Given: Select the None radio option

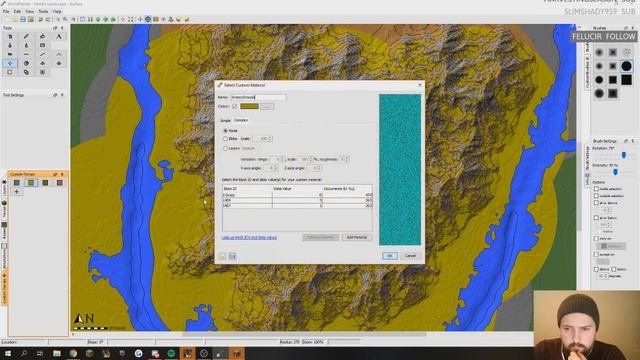Looking at the screenshot, I should (225, 131).
